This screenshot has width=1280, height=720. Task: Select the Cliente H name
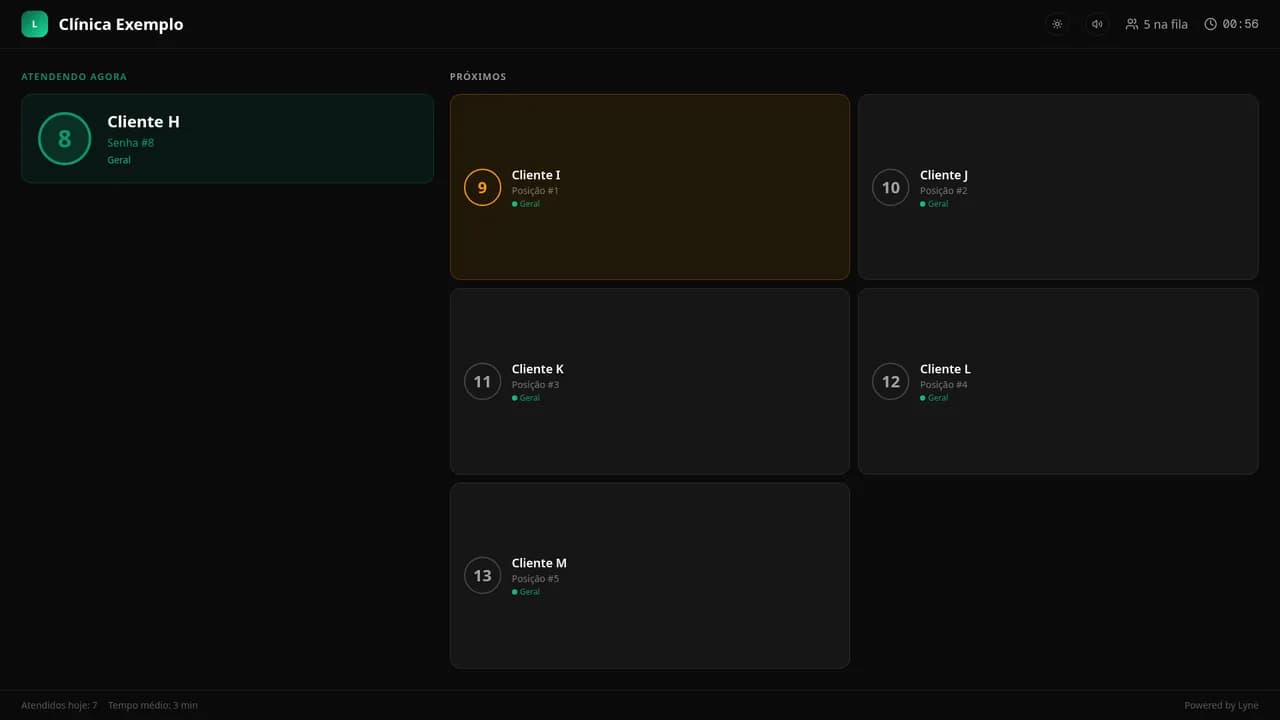[x=143, y=122]
